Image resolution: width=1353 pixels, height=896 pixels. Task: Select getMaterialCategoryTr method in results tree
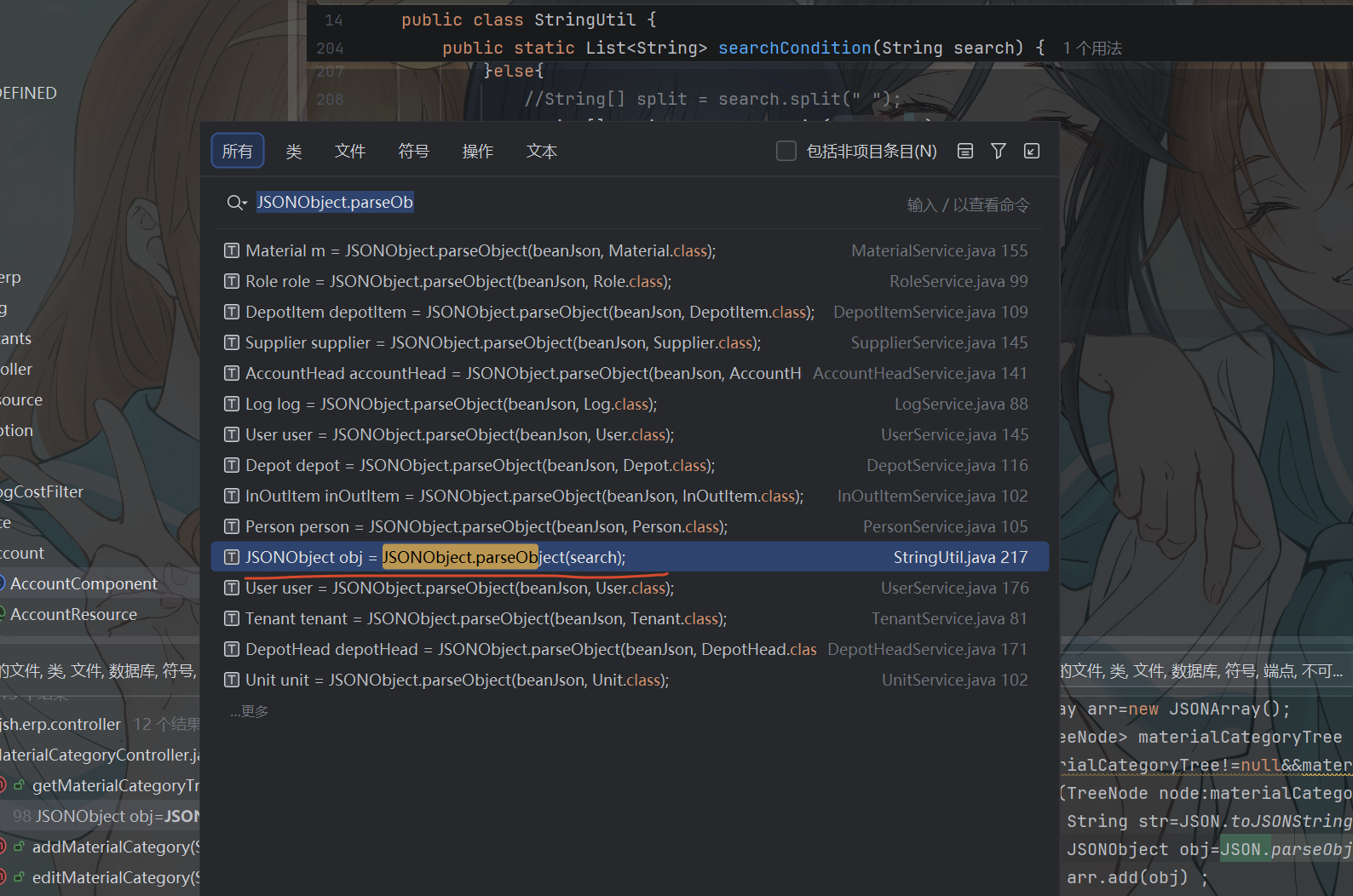pyautogui.click(x=116, y=785)
